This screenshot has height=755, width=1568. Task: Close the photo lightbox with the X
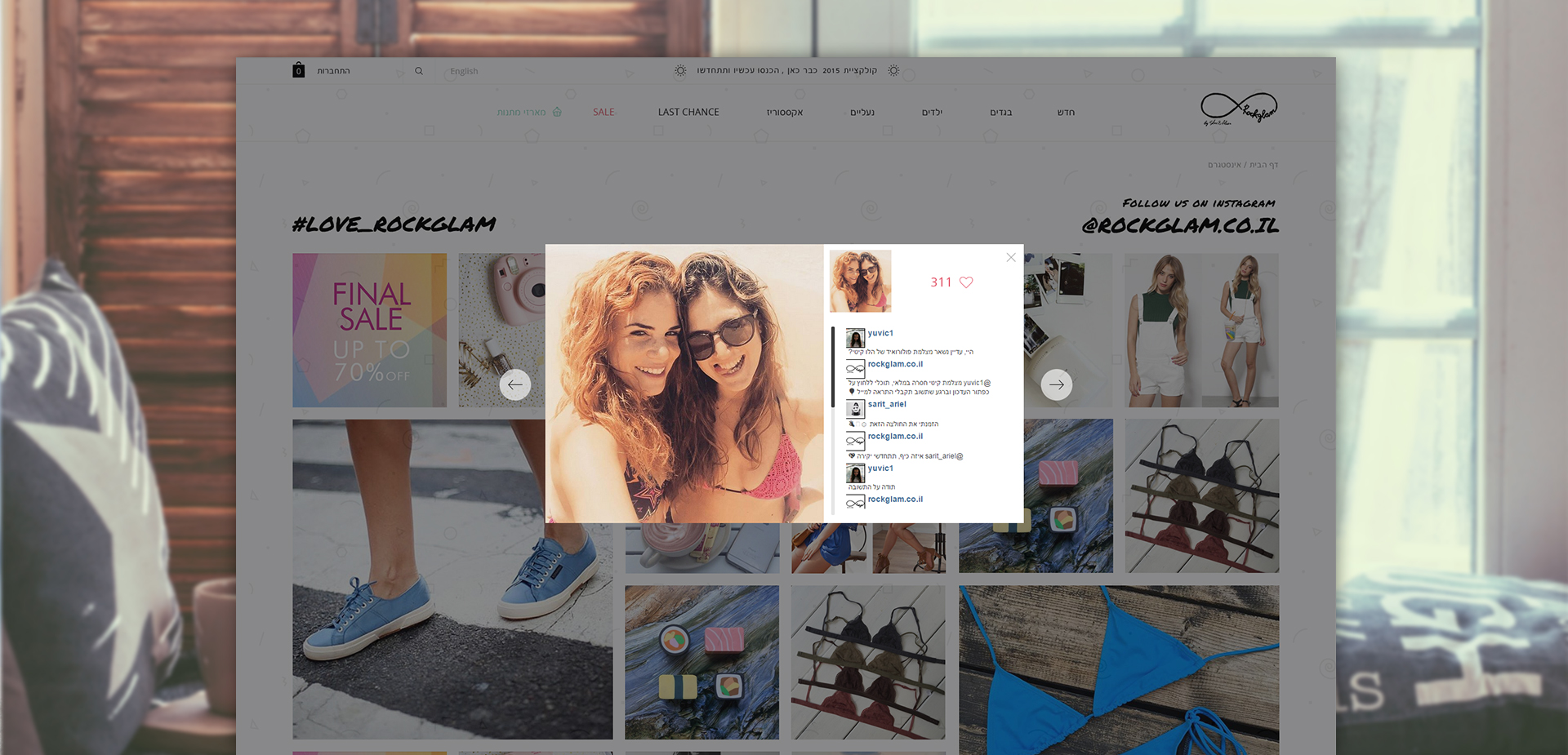coord(1011,257)
